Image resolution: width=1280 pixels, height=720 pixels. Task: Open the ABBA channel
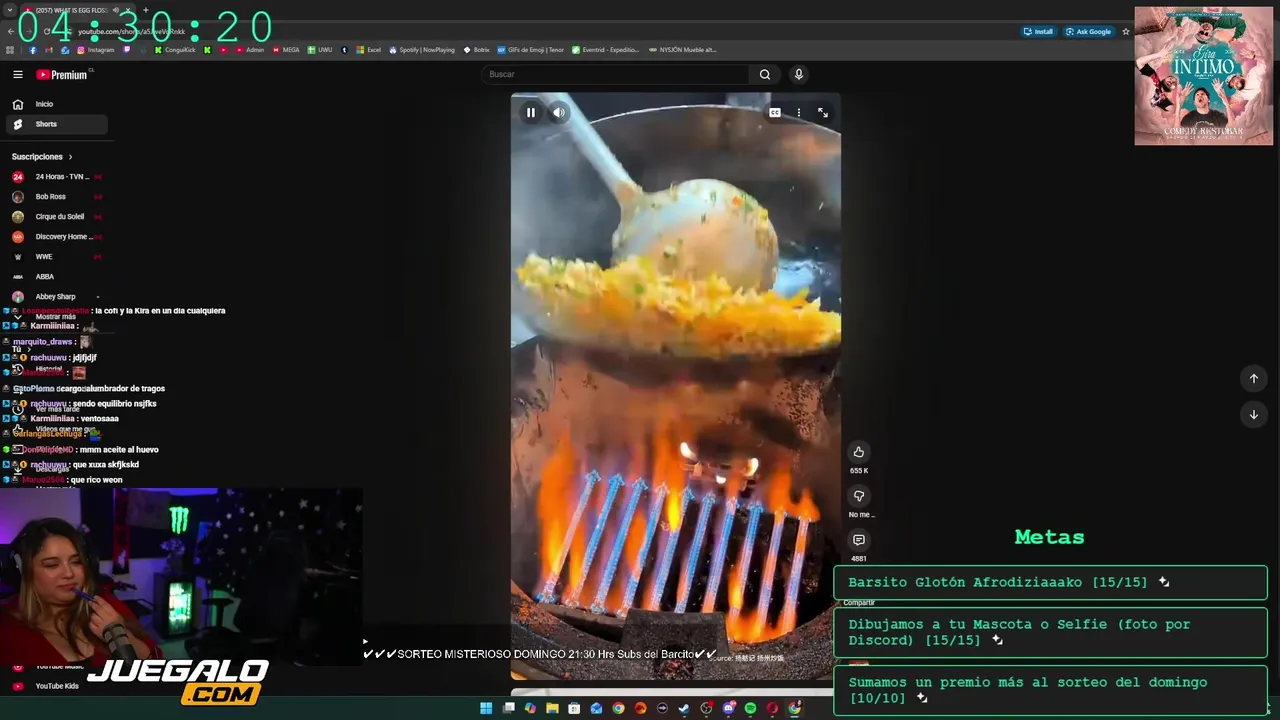[x=55, y=277]
